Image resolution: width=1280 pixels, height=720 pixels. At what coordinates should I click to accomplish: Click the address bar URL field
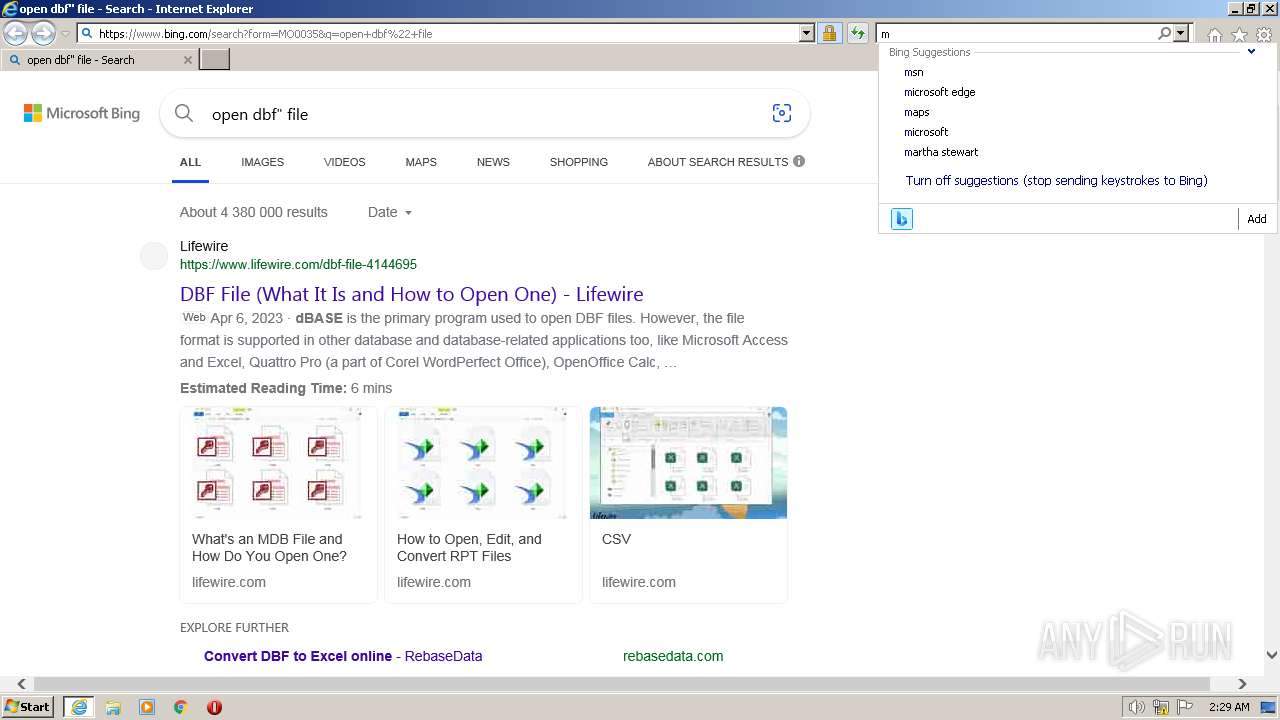point(447,33)
